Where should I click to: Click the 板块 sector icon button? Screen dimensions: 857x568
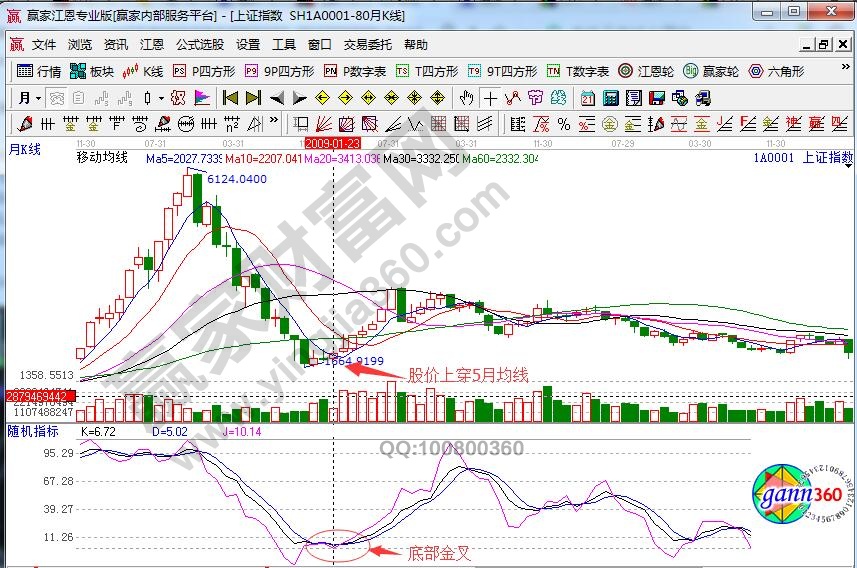[92, 71]
